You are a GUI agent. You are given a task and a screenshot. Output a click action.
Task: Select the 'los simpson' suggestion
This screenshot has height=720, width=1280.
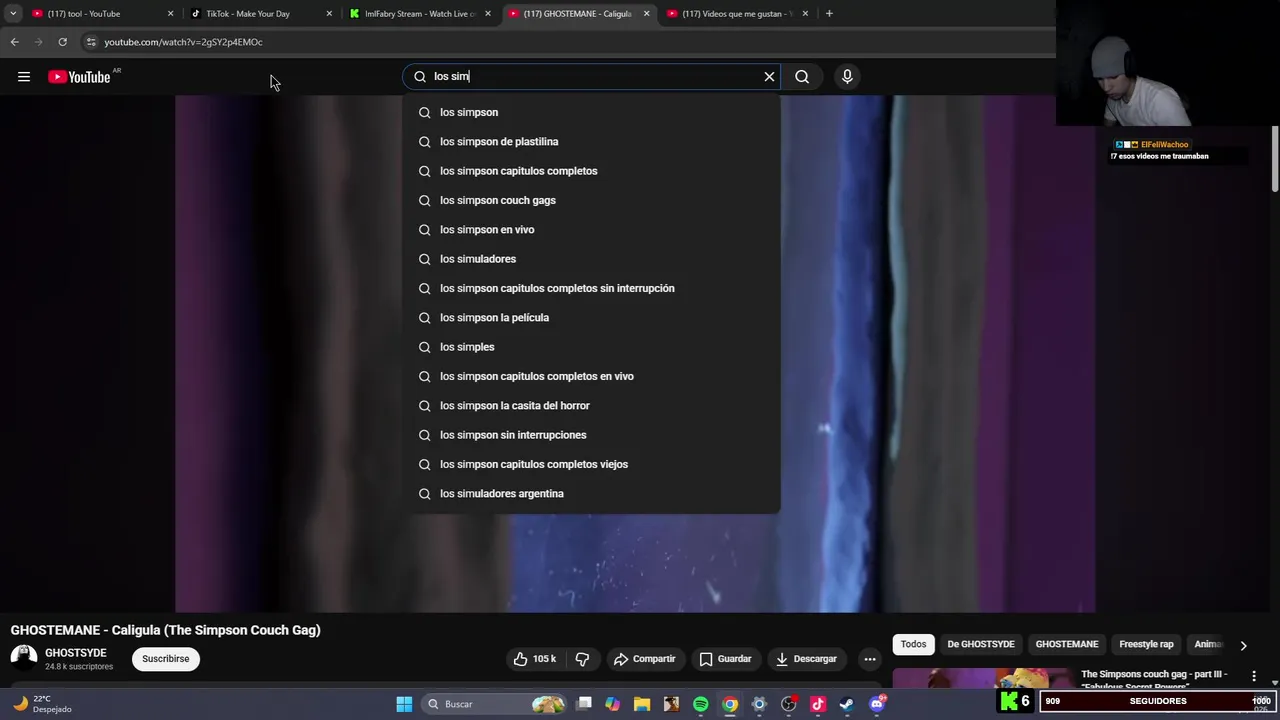(591, 112)
